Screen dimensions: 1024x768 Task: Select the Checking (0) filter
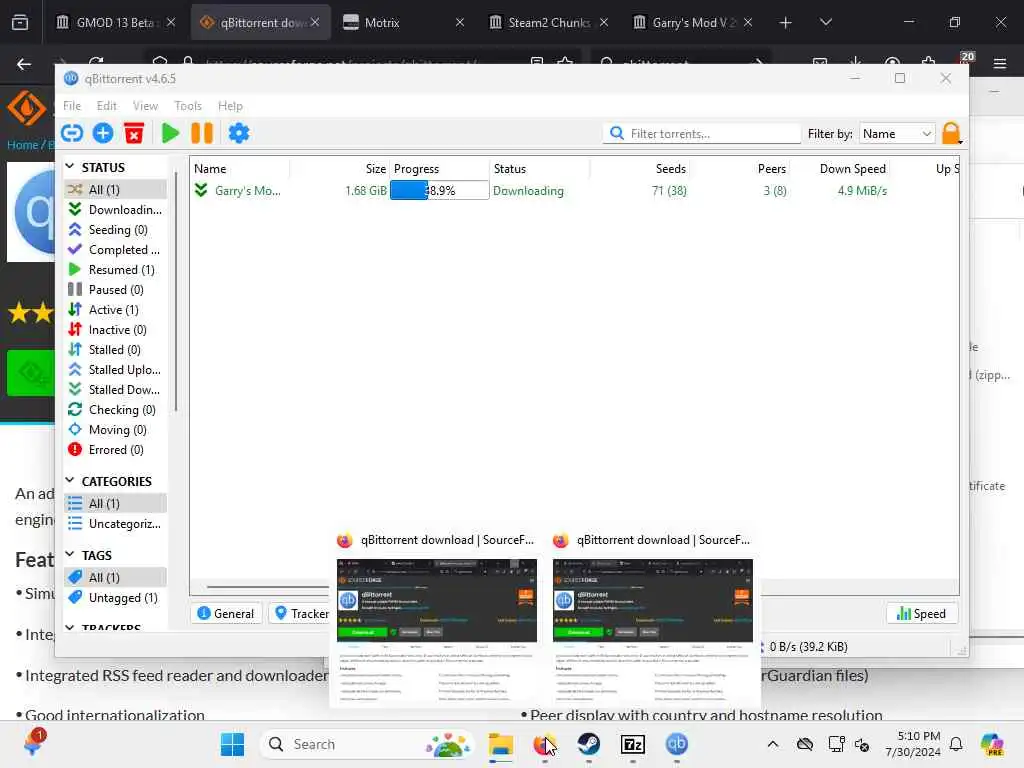coord(116,409)
